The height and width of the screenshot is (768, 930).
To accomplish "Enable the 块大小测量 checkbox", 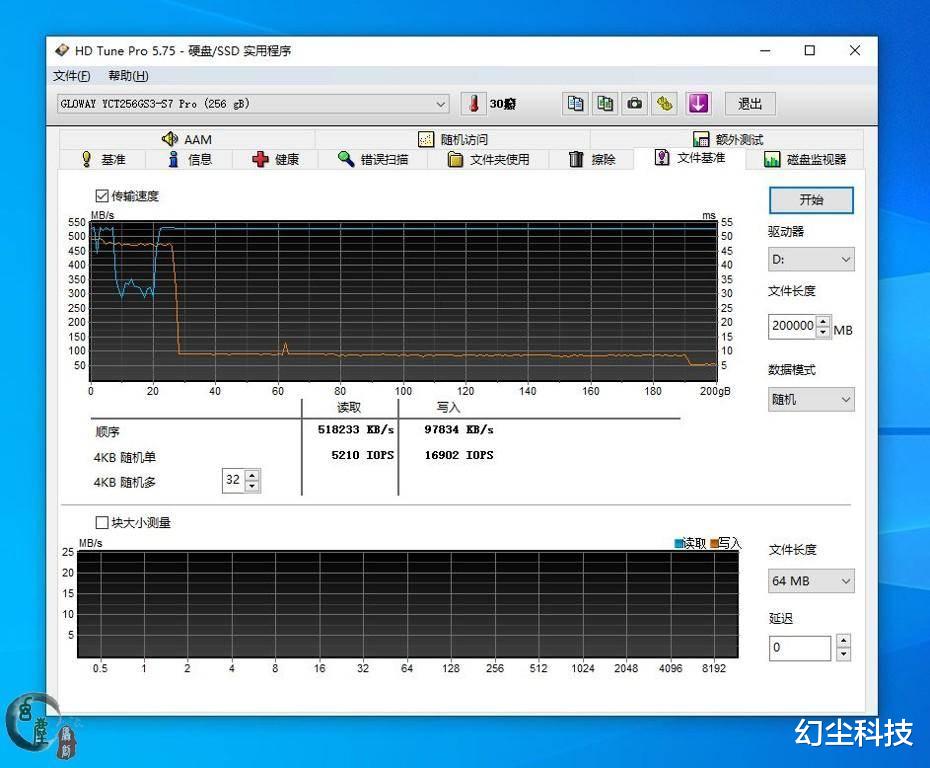I will [x=102, y=522].
